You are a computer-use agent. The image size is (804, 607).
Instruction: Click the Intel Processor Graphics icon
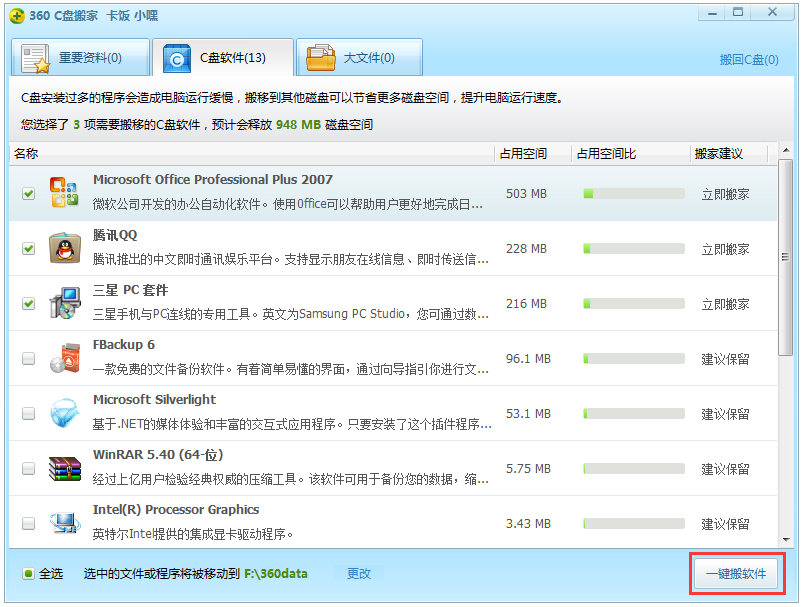[65, 523]
